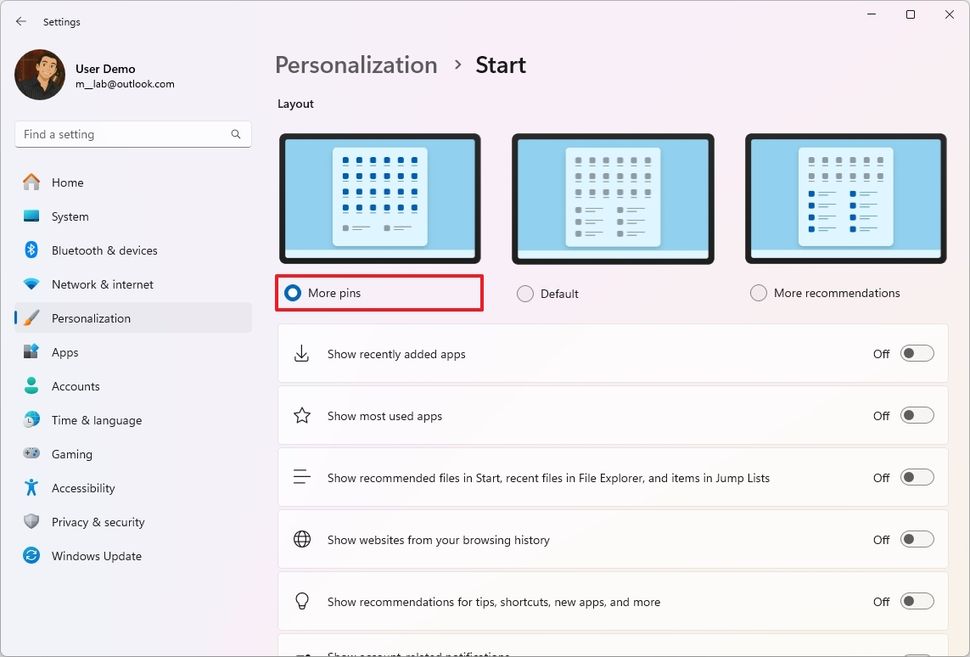This screenshot has width=970, height=657.
Task: Click the Find a setting search field
Action: pyautogui.click(x=120, y=134)
